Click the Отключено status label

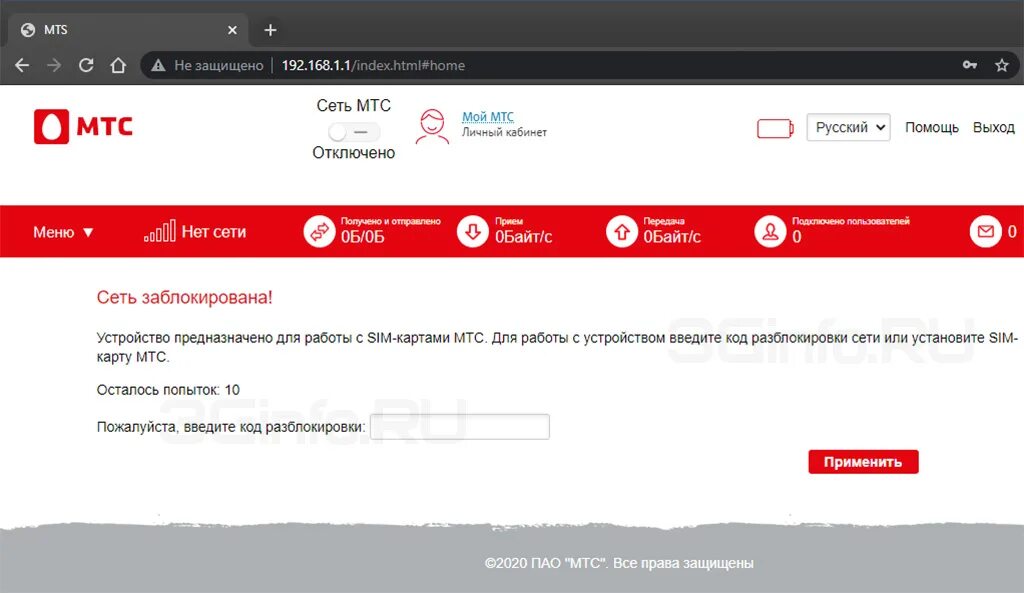pos(353,153)
